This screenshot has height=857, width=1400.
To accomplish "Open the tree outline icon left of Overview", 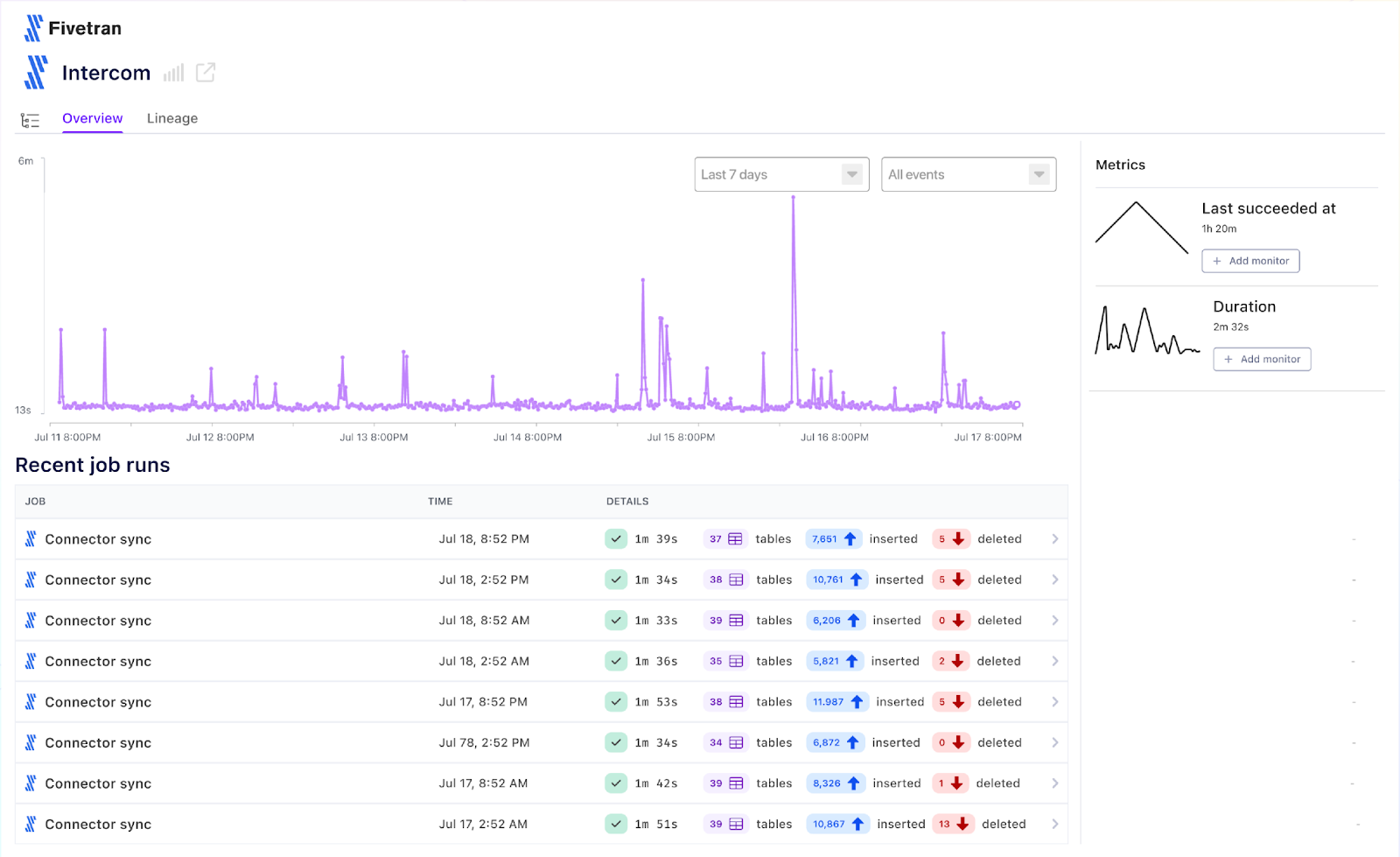I will tap(31, 120).
